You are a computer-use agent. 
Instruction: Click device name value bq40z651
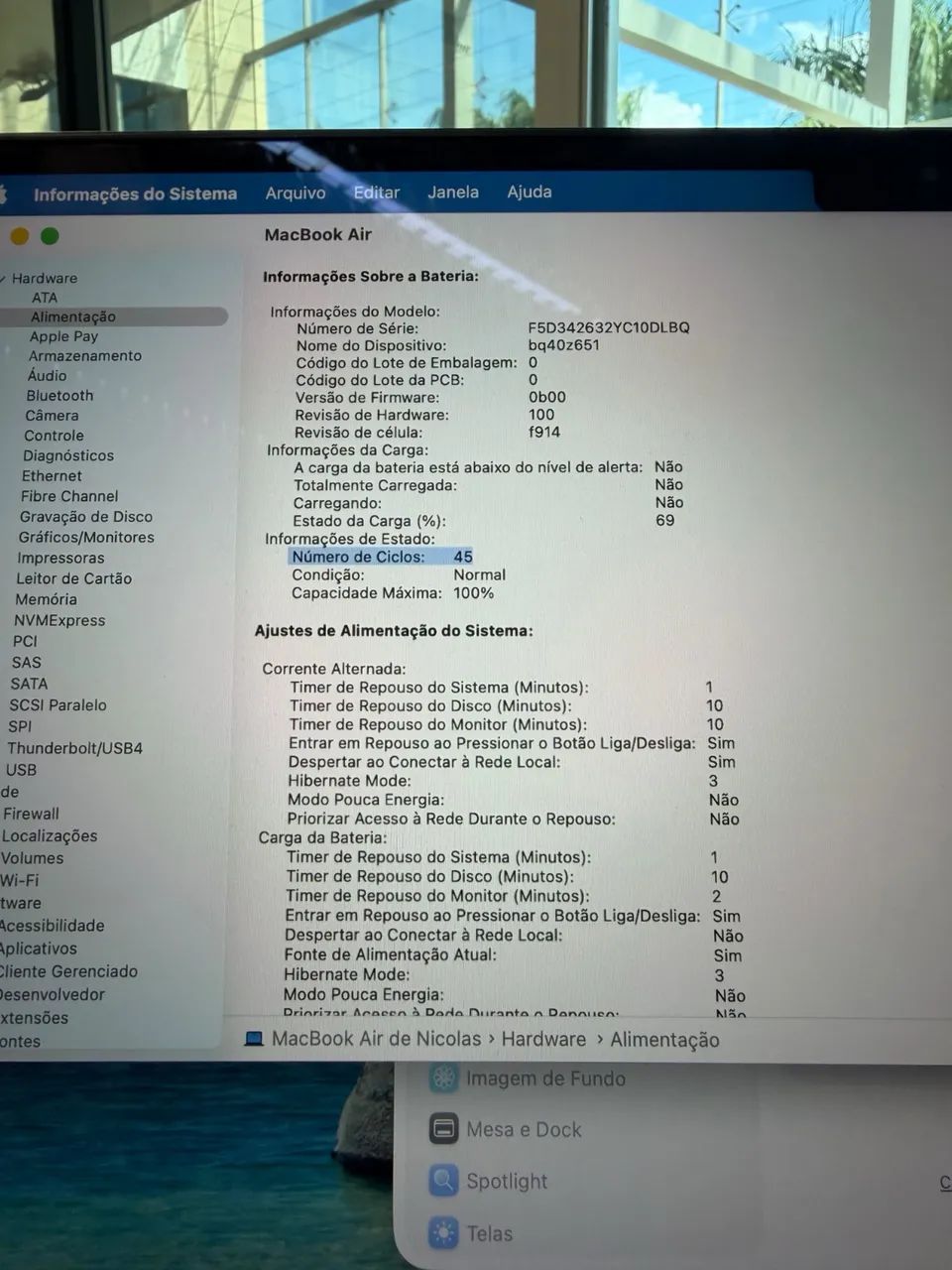(x=564, y=345)
